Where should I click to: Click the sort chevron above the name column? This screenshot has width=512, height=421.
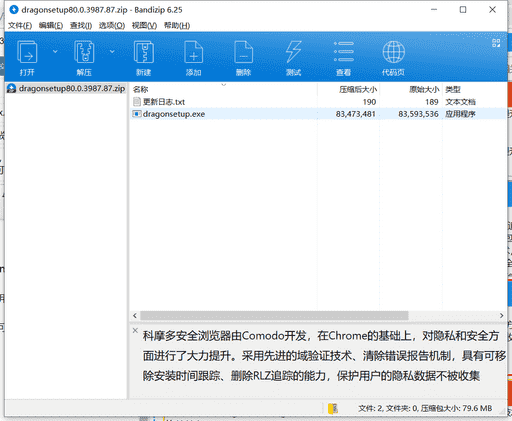(x=224, y=85)
